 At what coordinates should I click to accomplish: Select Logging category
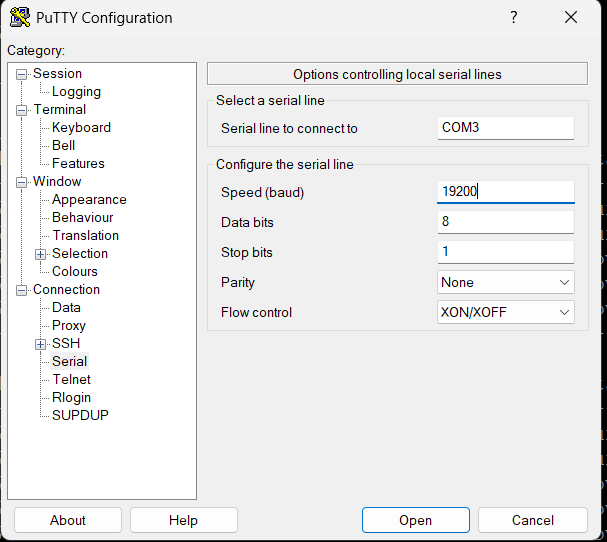pyautogui.click(x=76, y=92)
